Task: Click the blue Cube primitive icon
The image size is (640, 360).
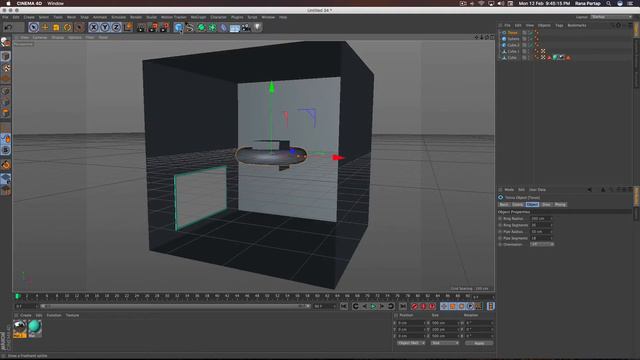Action: pyautogui.click(x=178, y=27)
